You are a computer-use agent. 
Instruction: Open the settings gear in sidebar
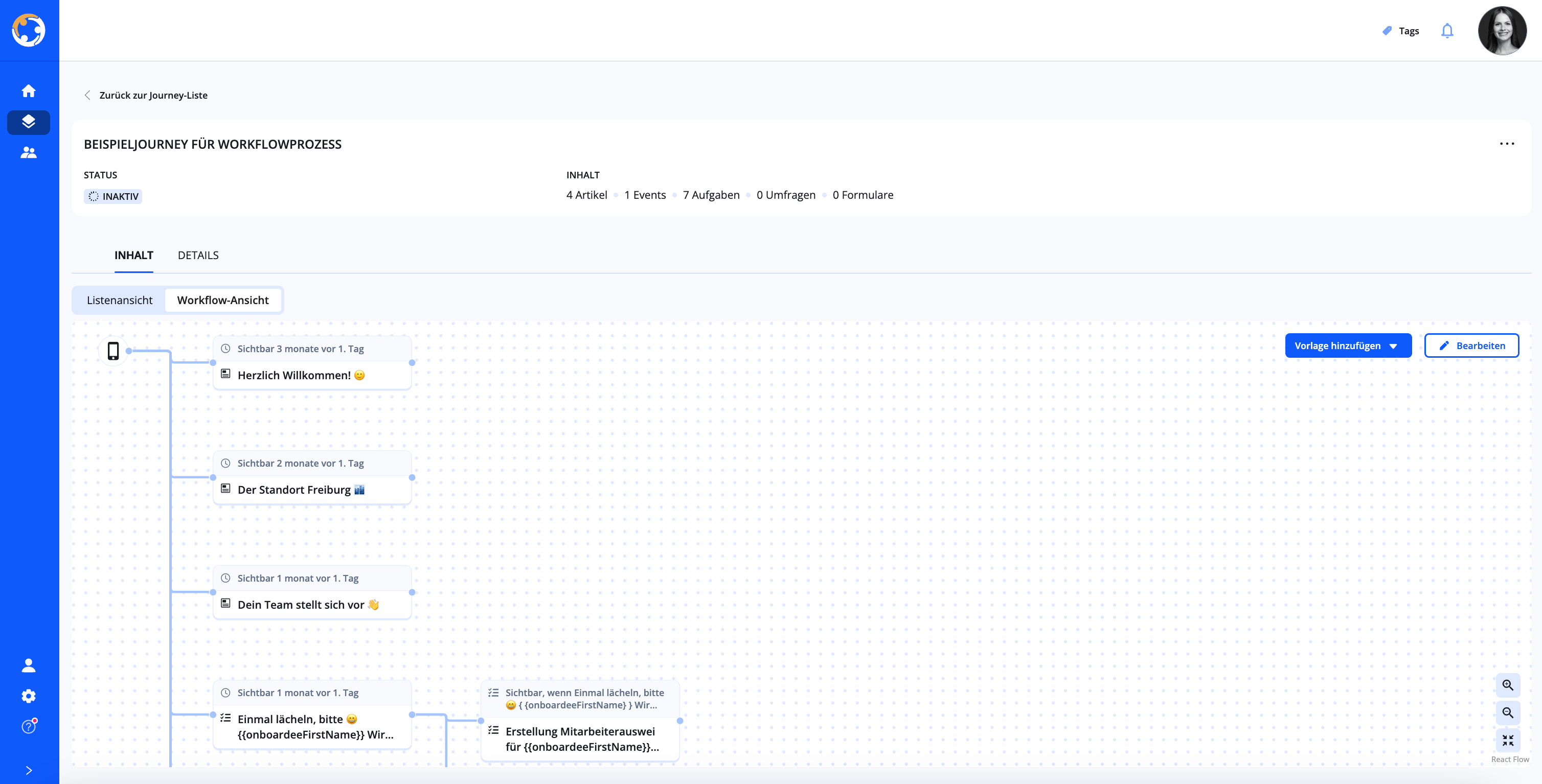click(x=28, y=696)
